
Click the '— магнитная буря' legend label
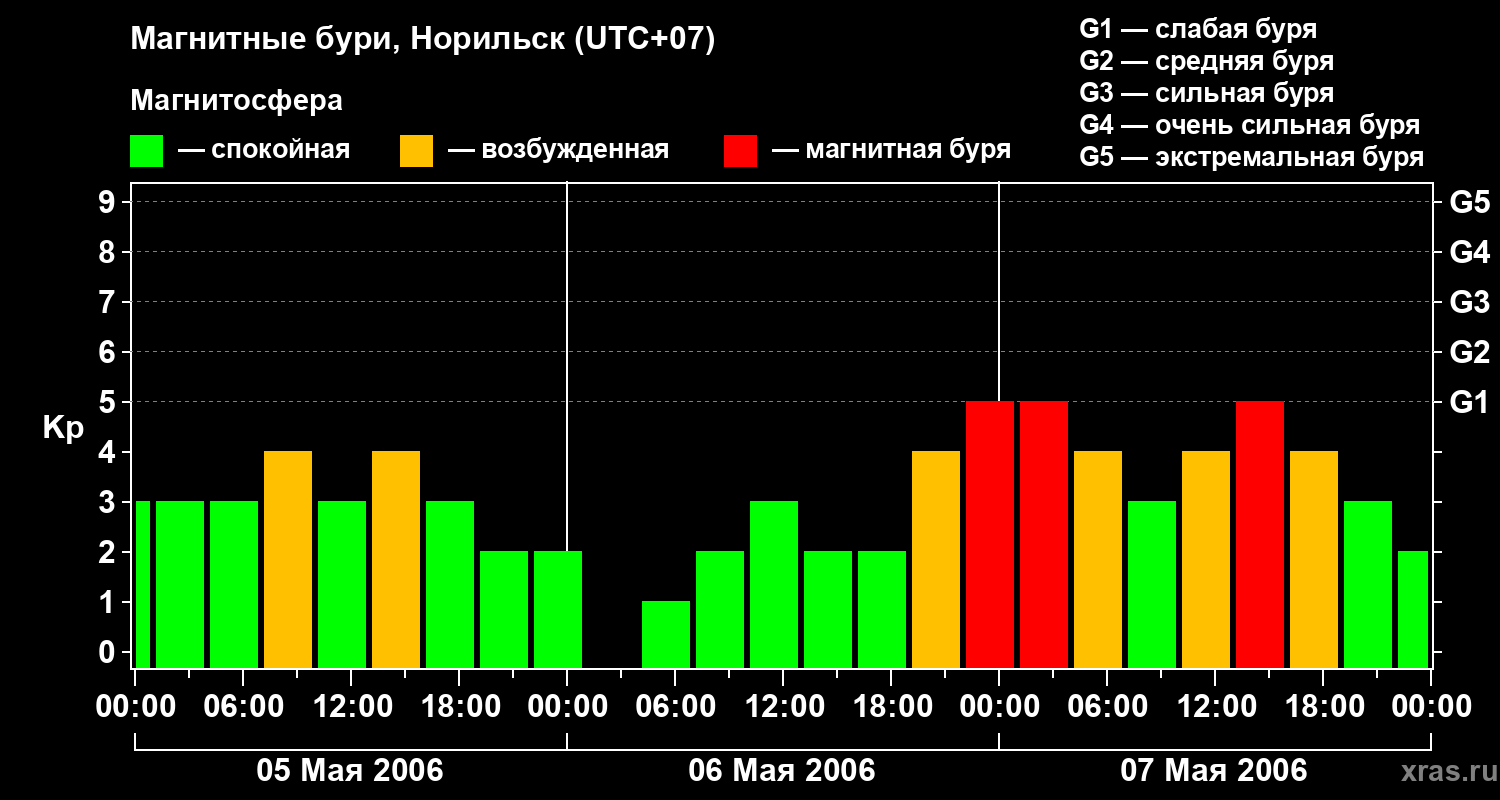coord(892,151)
